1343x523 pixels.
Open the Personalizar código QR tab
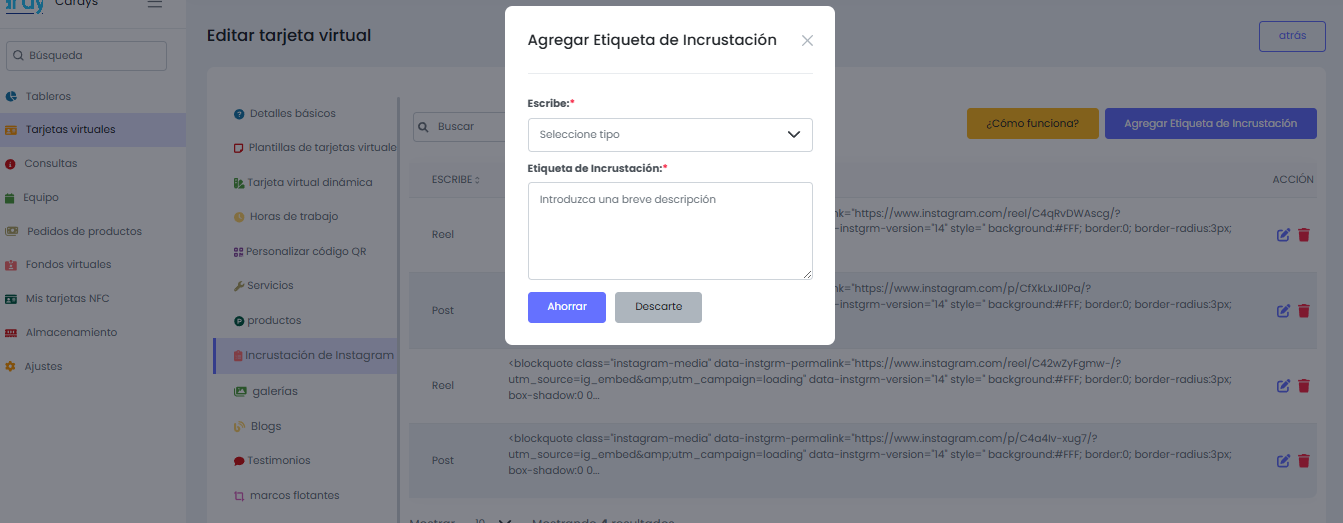(x=306, y=251)
